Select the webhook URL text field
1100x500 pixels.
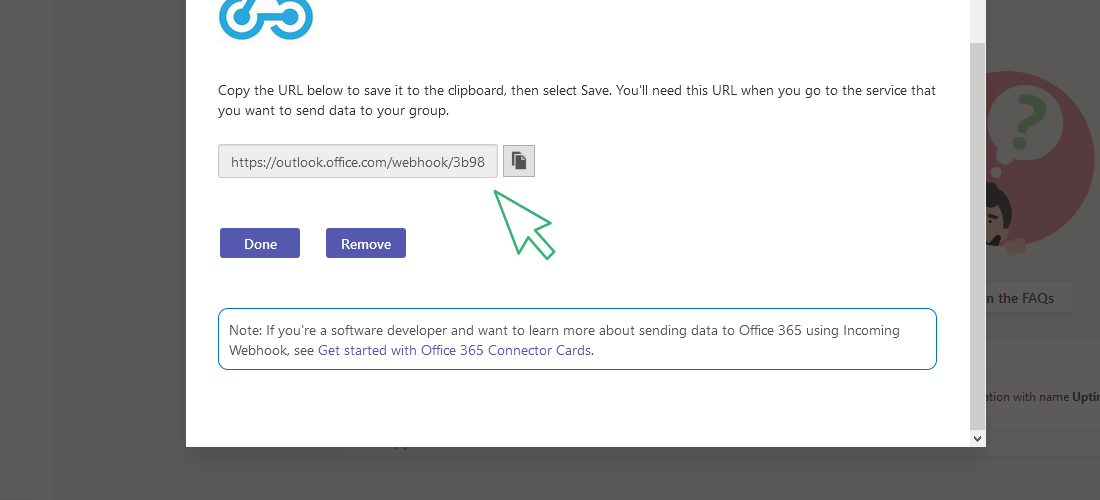point(358,161)
